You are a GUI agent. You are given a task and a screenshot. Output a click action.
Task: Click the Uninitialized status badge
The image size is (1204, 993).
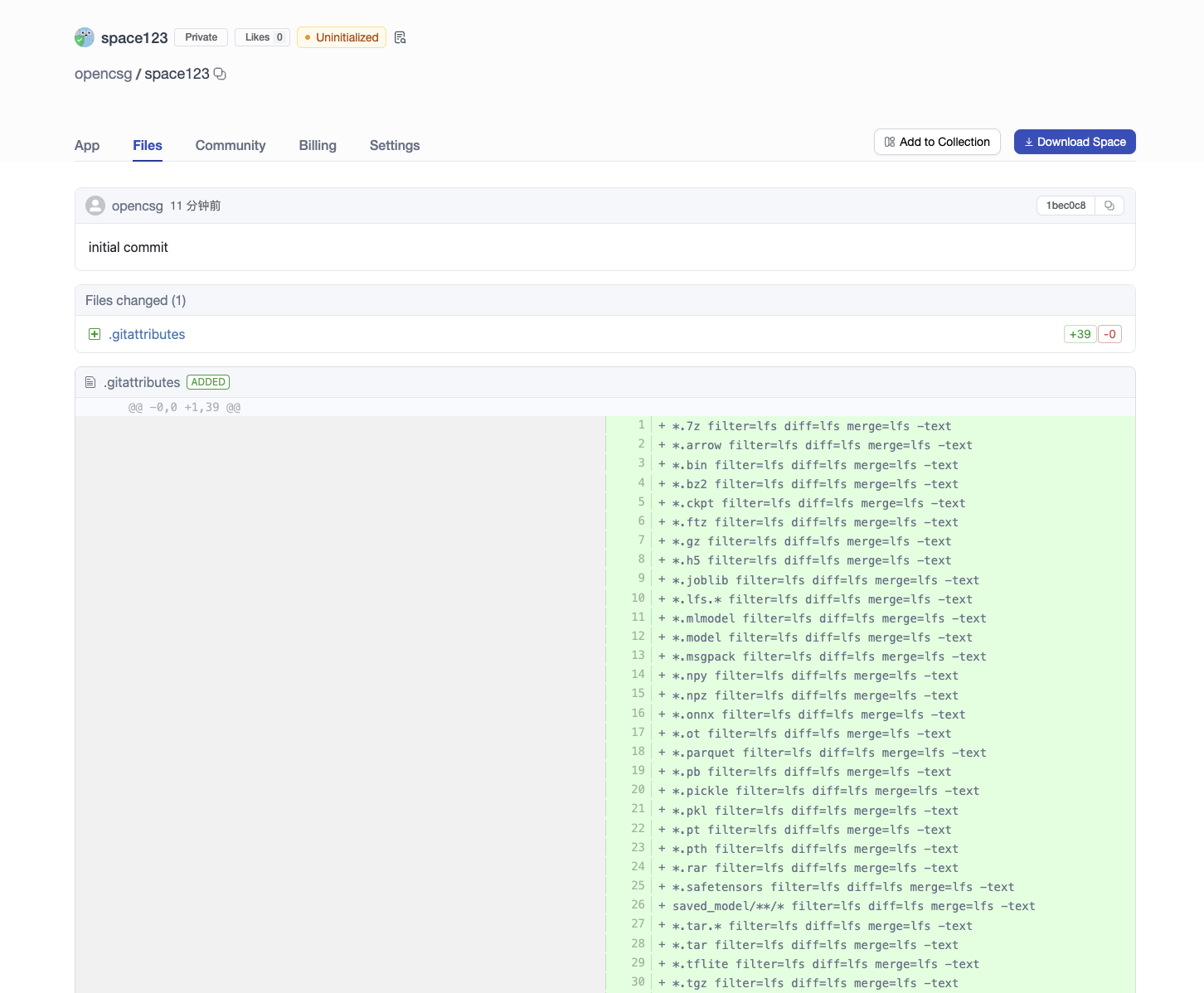click(x=342, y=37)
